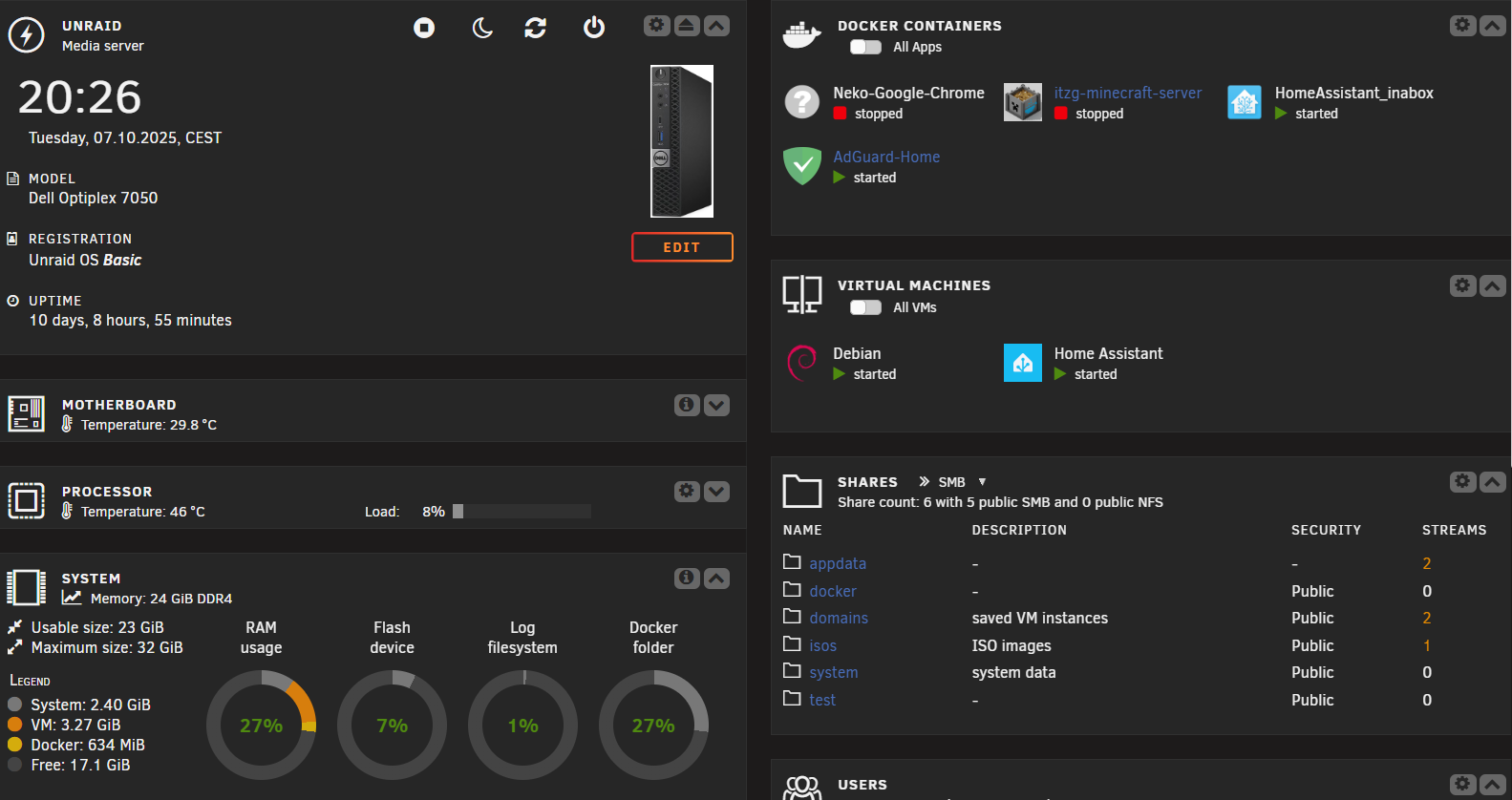
Task: Toggle the All VMs switch
Action: [865, 307]
